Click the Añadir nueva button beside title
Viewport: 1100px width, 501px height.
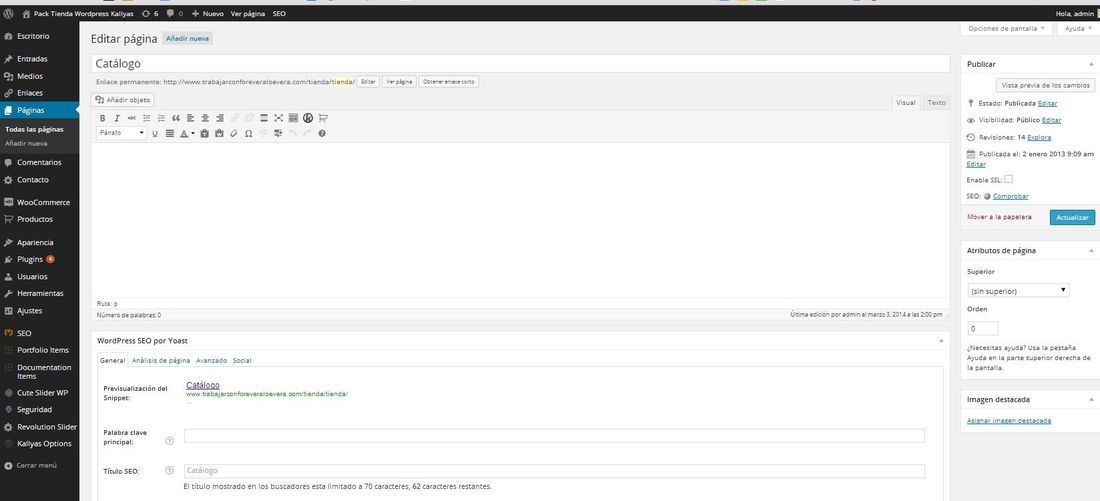click(187, 39)
